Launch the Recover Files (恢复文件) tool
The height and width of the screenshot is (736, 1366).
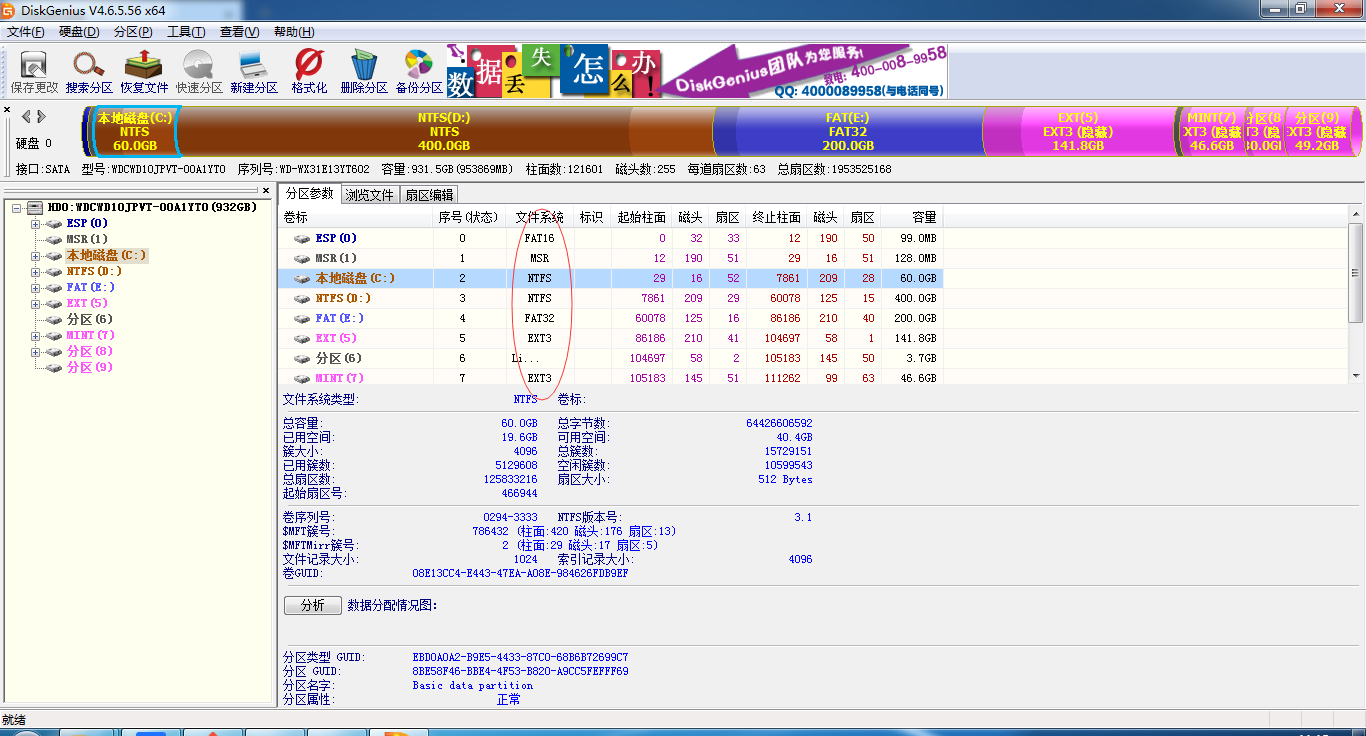[144, 72]
